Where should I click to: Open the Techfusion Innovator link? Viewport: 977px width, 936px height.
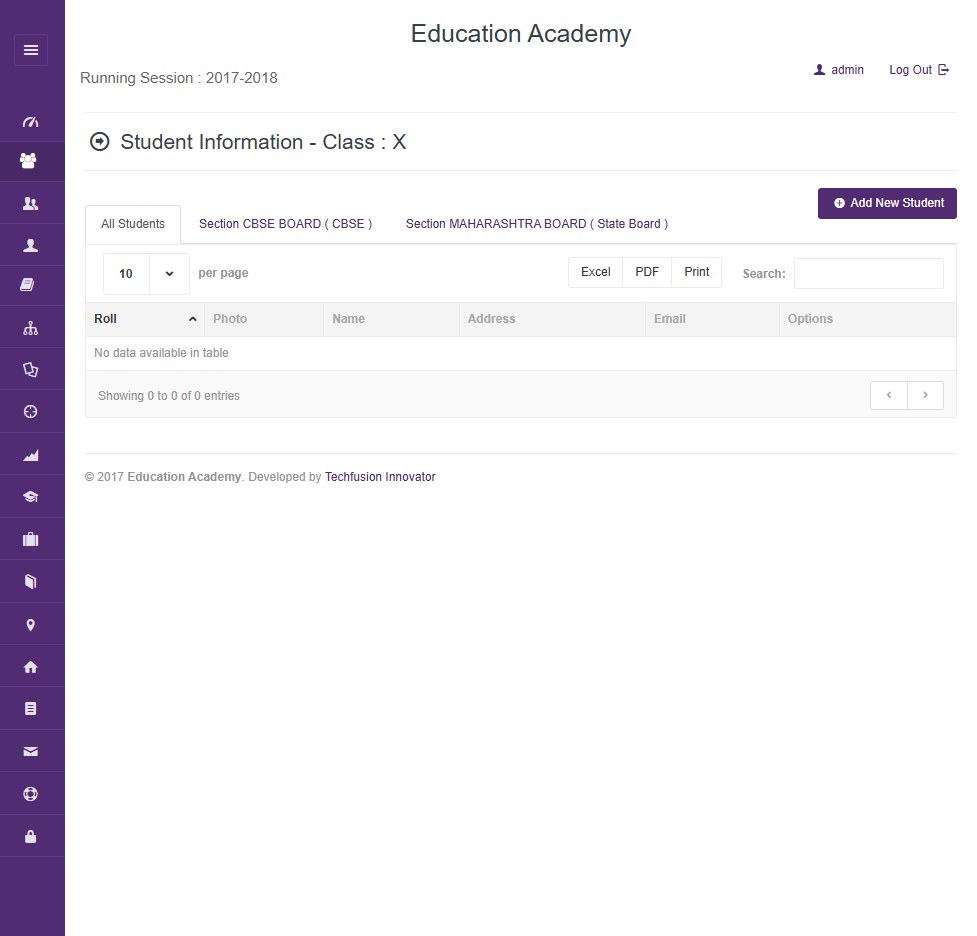[x=380, y=477]
